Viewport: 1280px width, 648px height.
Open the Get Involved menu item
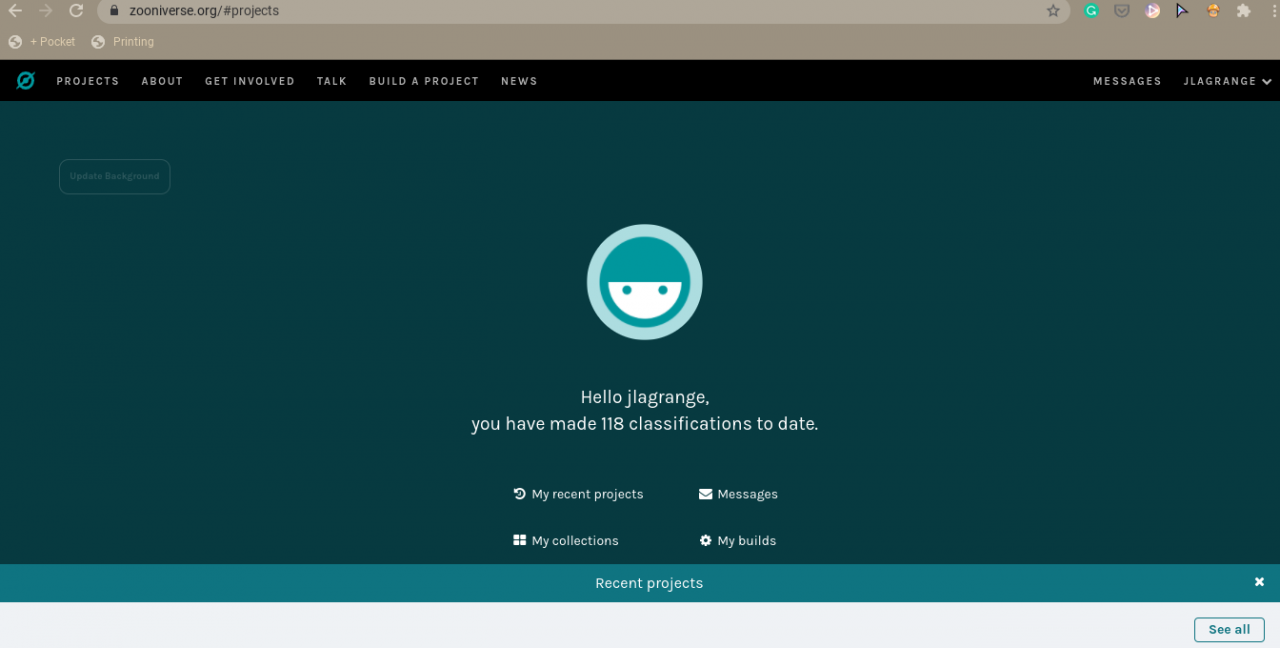tap(250, 81)
